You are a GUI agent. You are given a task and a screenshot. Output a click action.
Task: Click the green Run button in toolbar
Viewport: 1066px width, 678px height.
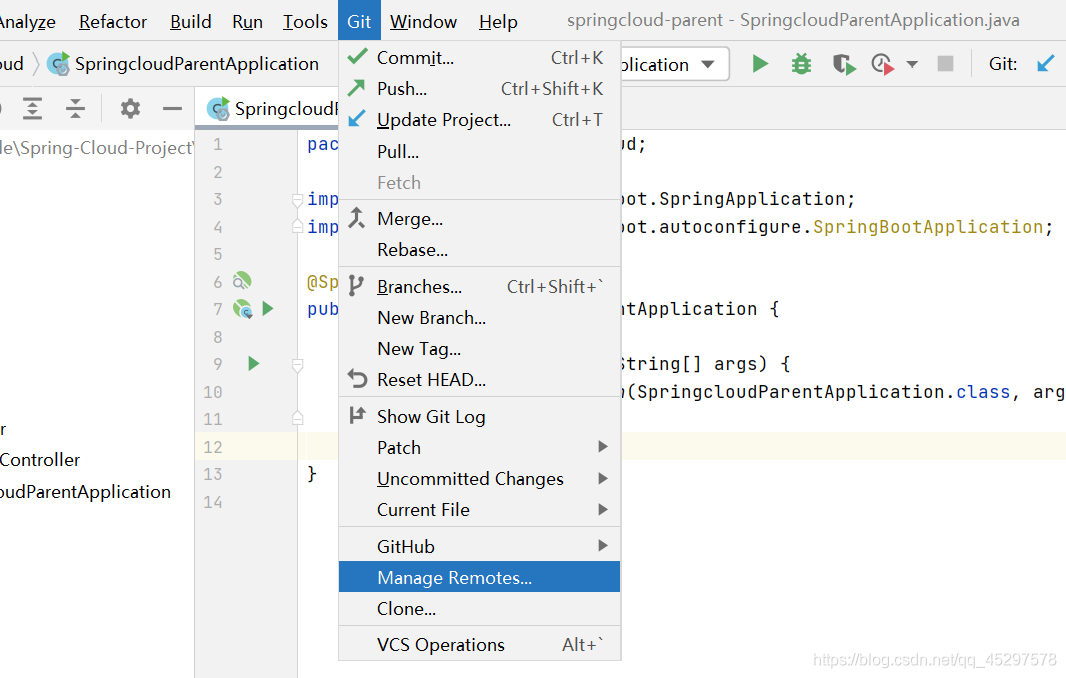760,64
